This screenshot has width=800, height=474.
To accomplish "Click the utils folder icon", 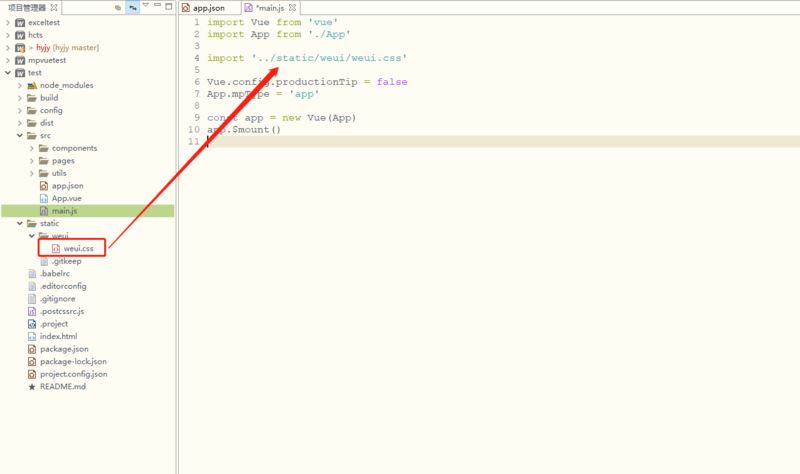I will click(44, 173).
